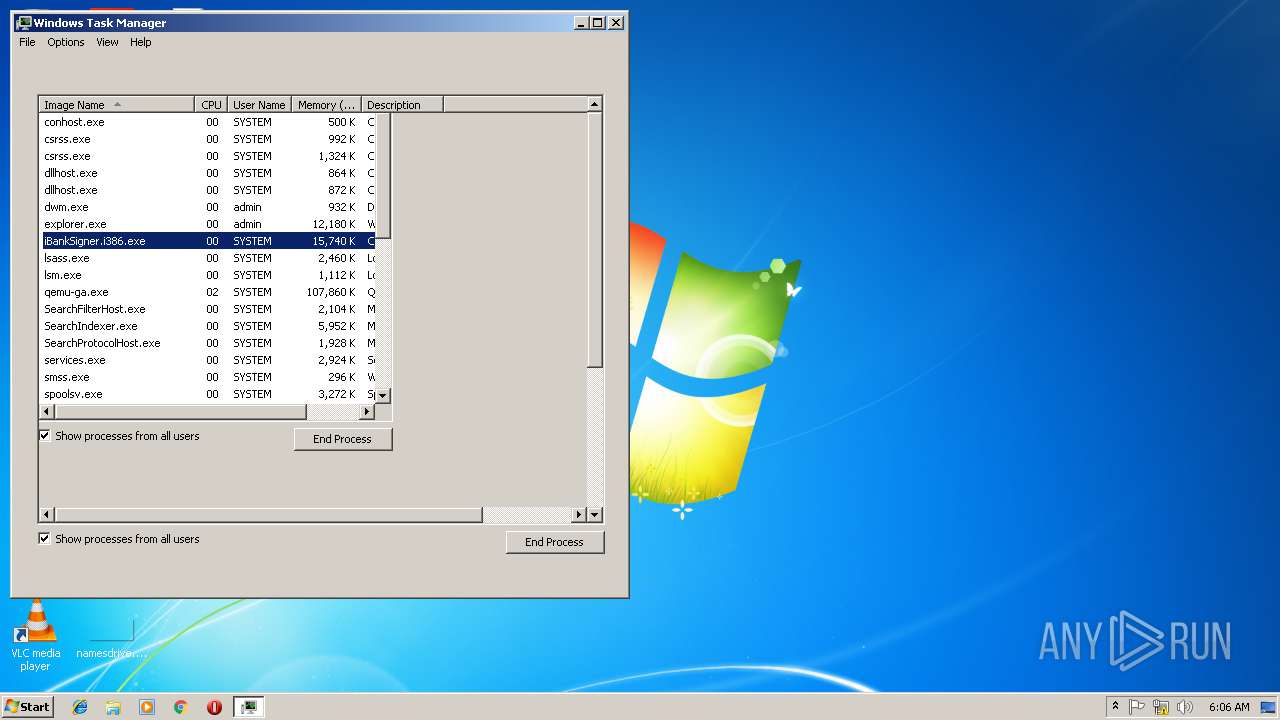Screen dimensions: 1280x720
Task: Sort processes by Image Name column
Action: 117,105
